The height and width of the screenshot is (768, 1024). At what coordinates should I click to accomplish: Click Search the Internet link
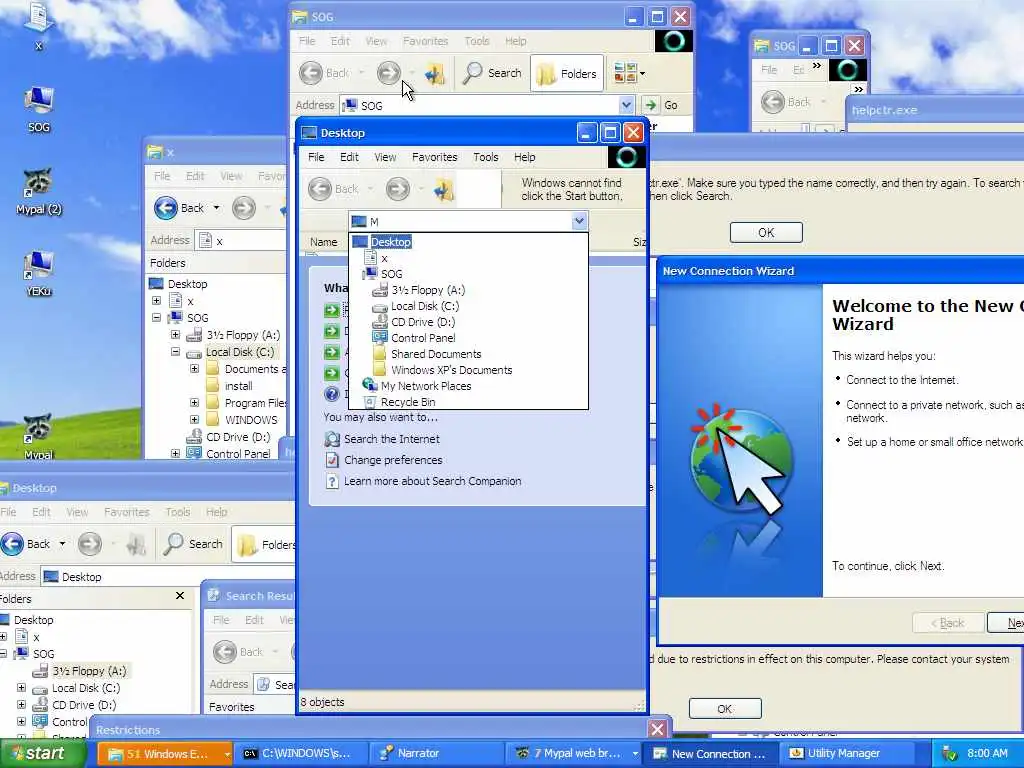tap(392, 439)
